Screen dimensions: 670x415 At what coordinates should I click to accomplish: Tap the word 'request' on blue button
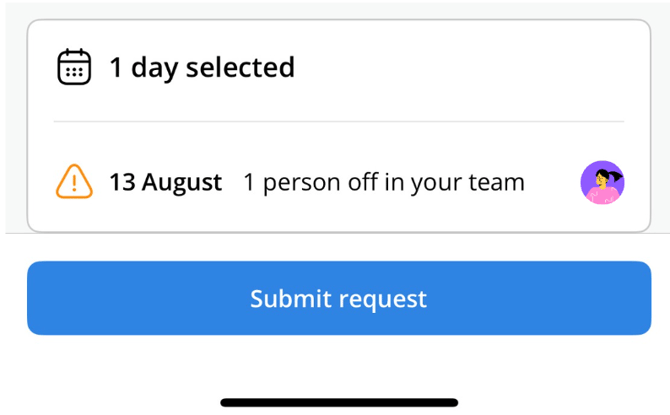(383, 300)
